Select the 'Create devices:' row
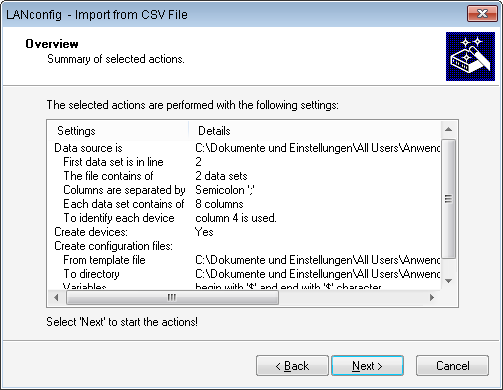The width and height of the screenshot is (503, 390). [x=244, y=232]
